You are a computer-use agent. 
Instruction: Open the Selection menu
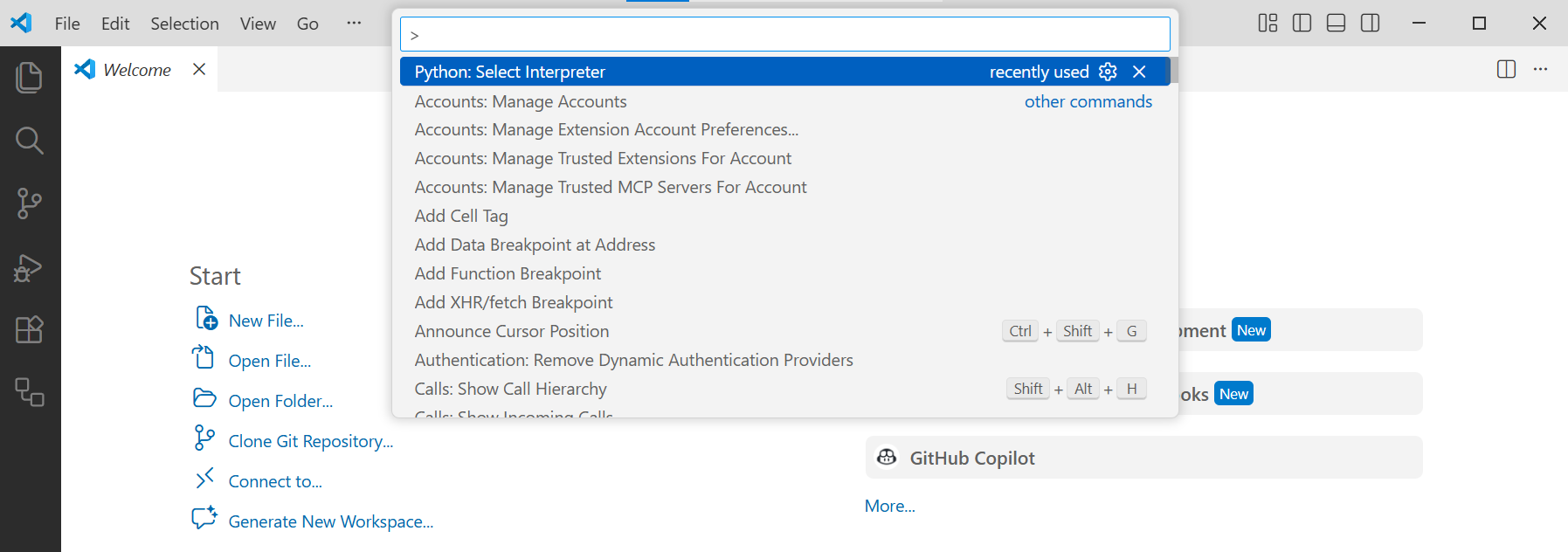(184, 24)
